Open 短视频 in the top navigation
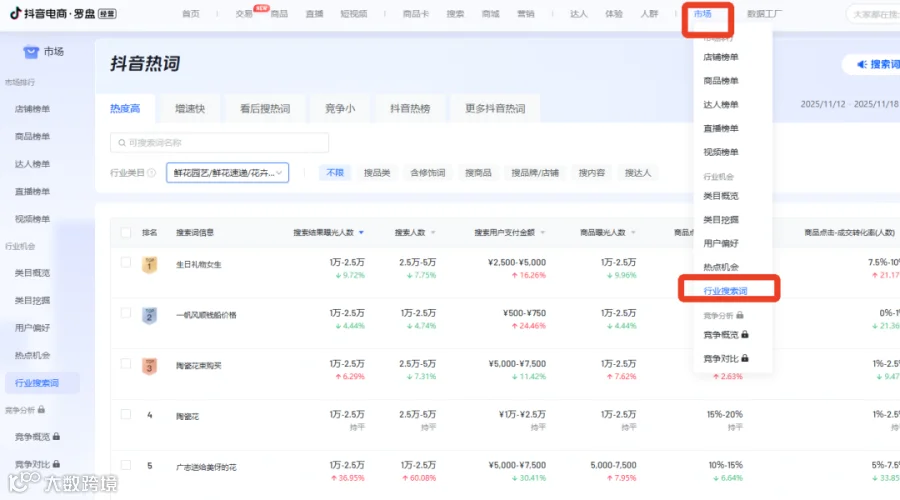Image resolution: width=900 pixels, height=500 pixels. tap(354, 14)
